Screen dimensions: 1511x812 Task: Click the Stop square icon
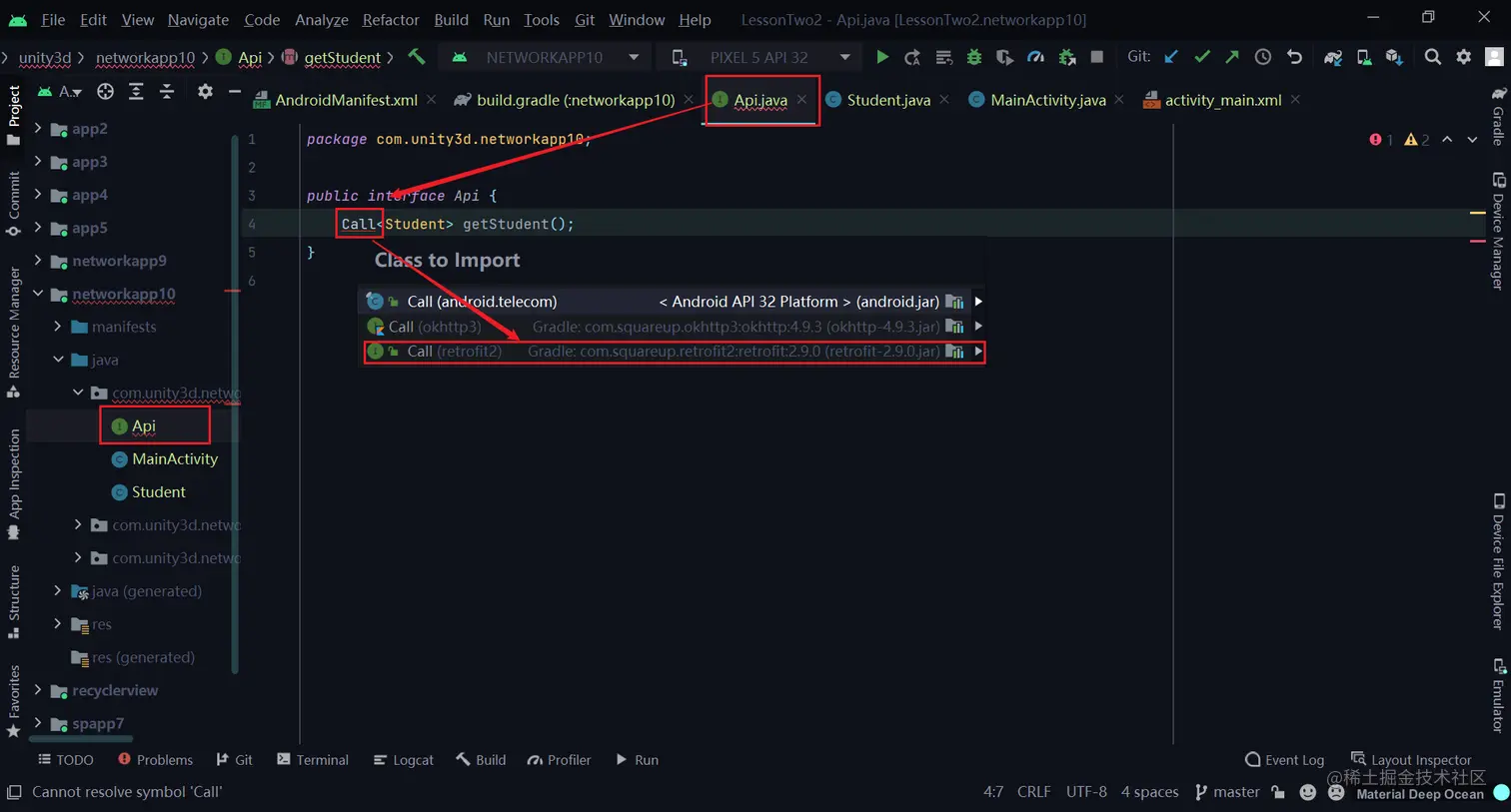(x=1097, y=57)
